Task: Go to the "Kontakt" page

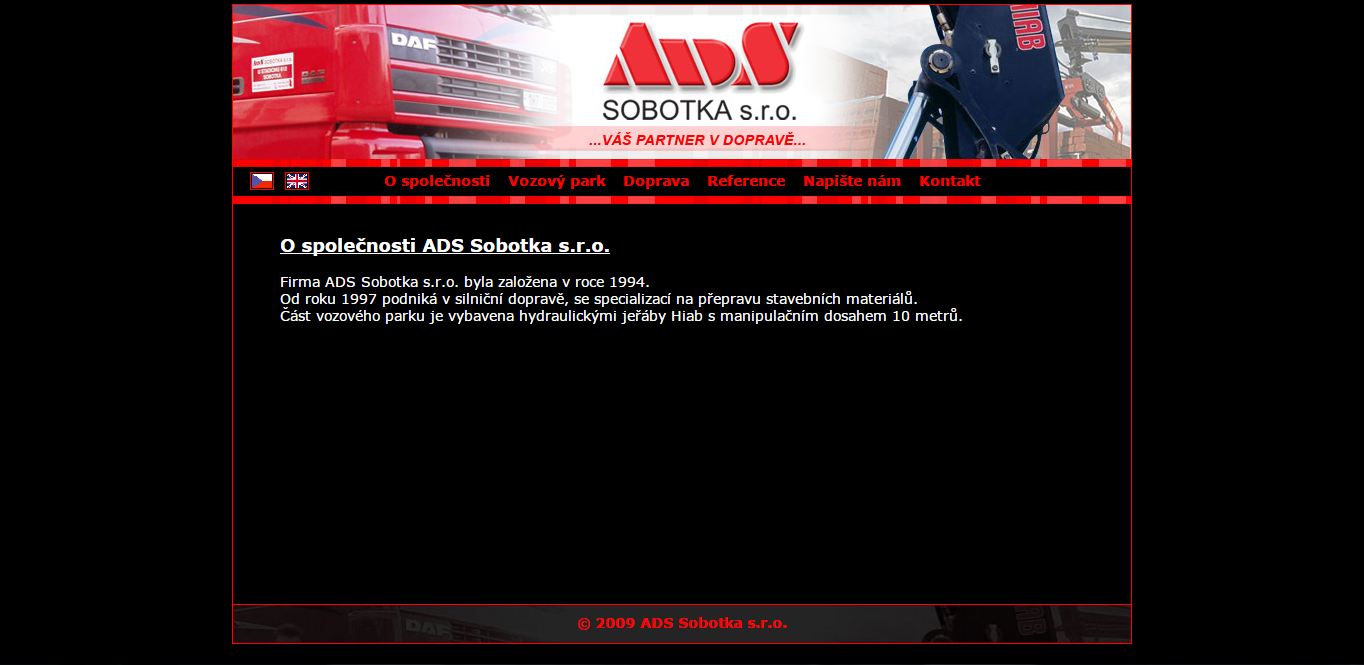Action: point(950,181)
